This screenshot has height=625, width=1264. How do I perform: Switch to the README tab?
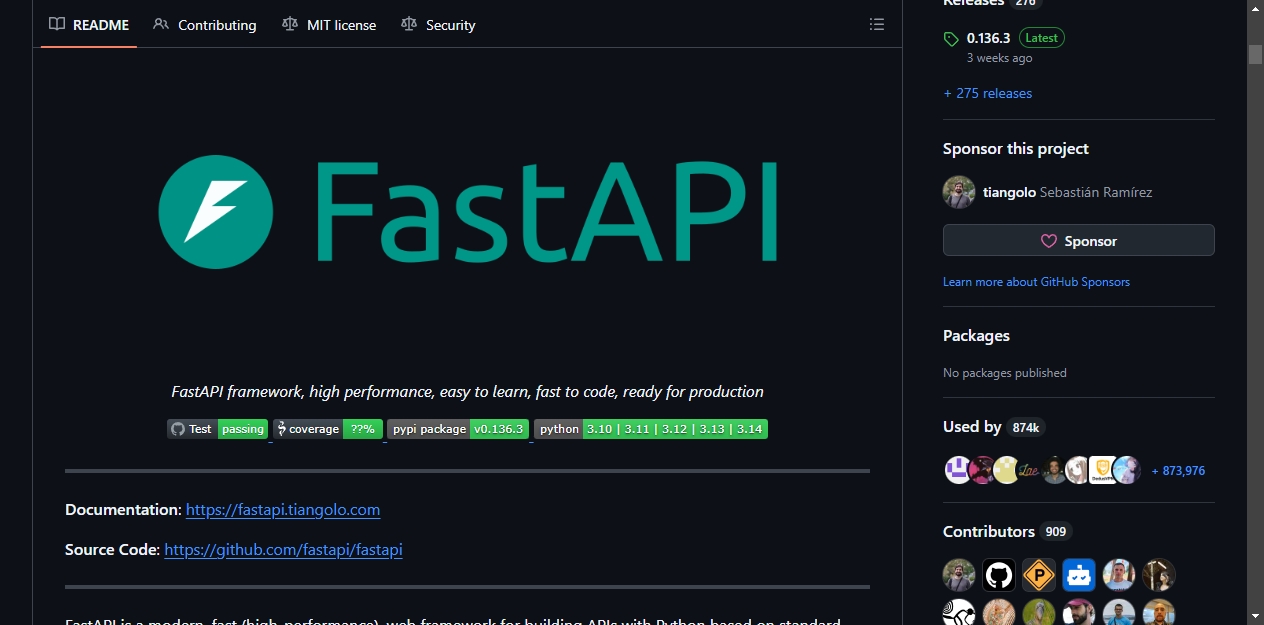(x=88, y=25)
